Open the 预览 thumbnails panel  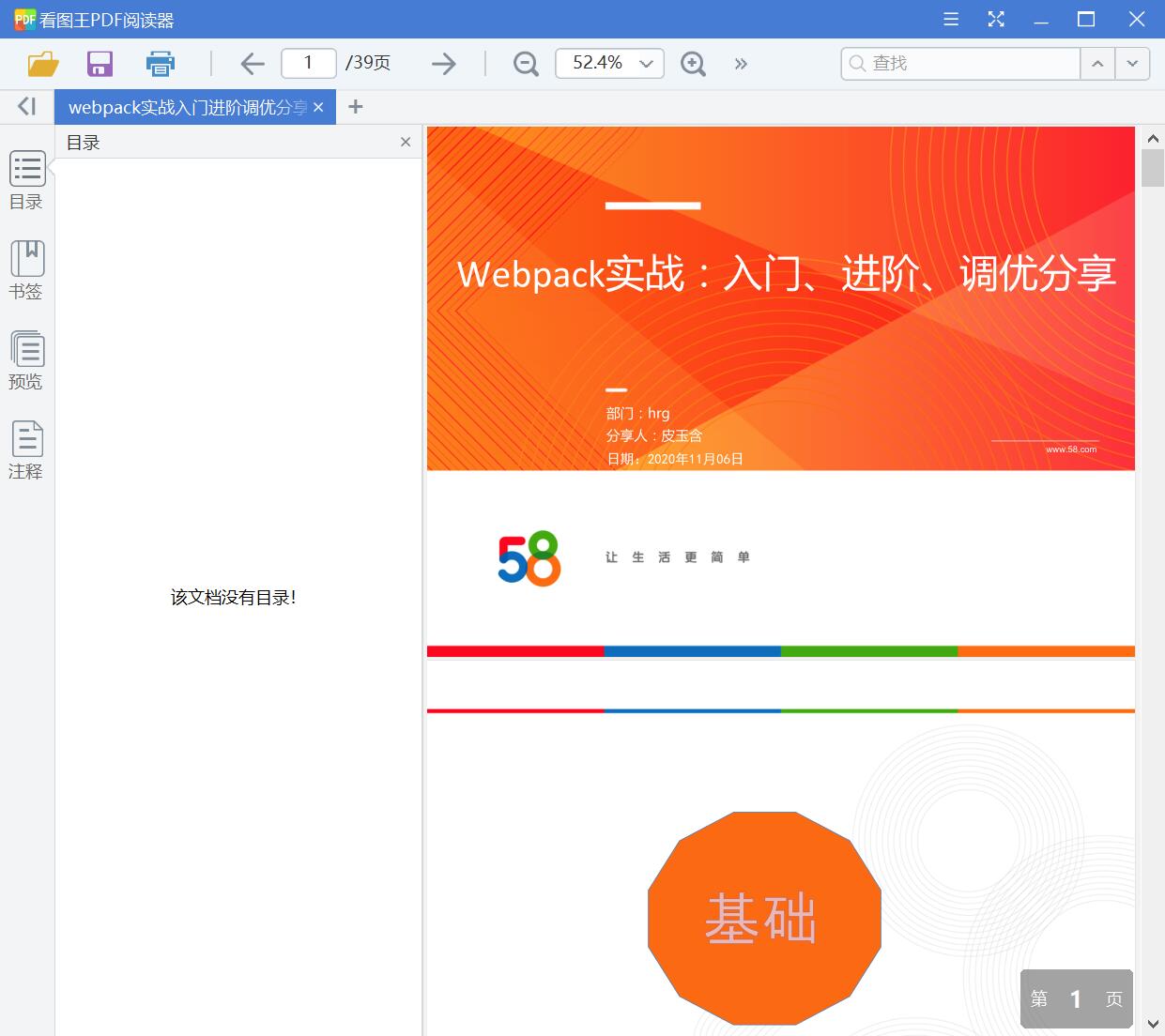[x=26, y=359]
